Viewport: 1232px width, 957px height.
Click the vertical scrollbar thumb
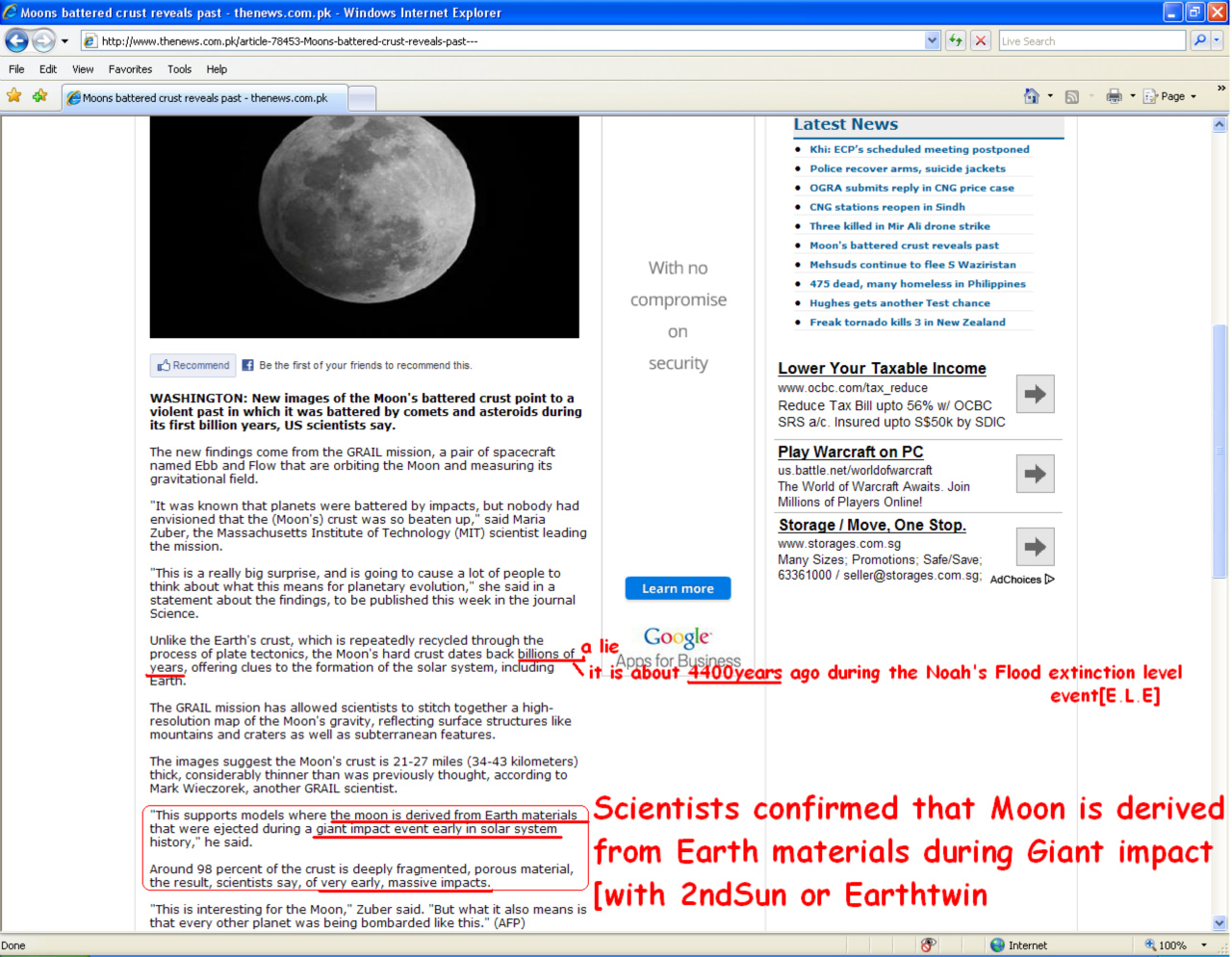(x=1219, y=452)
